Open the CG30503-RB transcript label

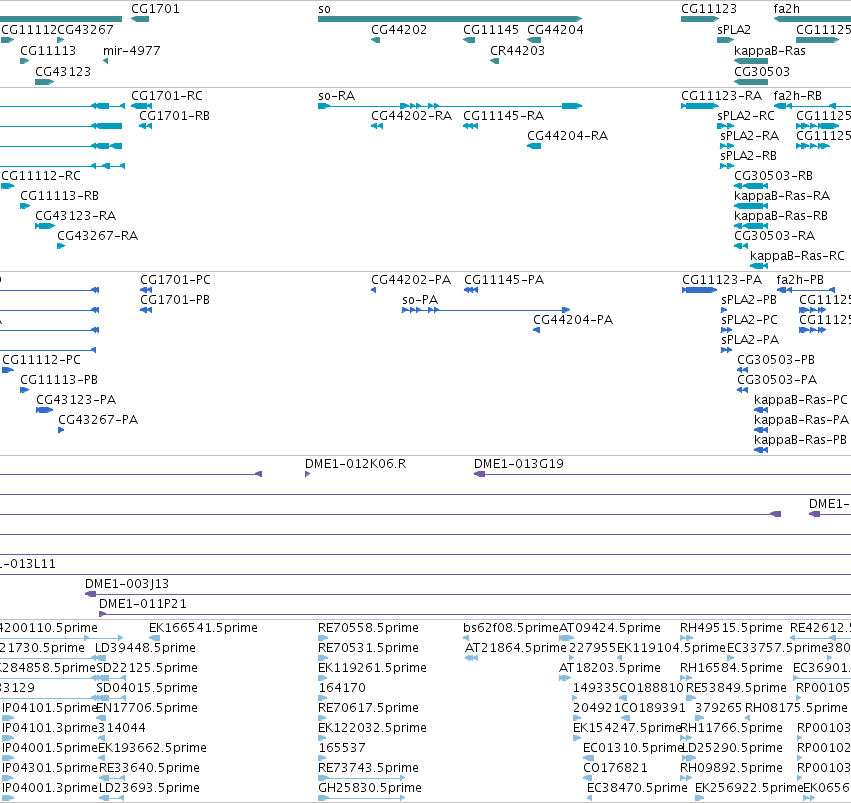click(x=773, y=176)
